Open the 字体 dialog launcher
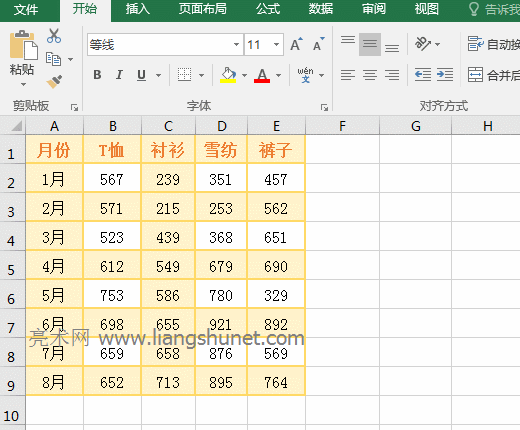 324,107
